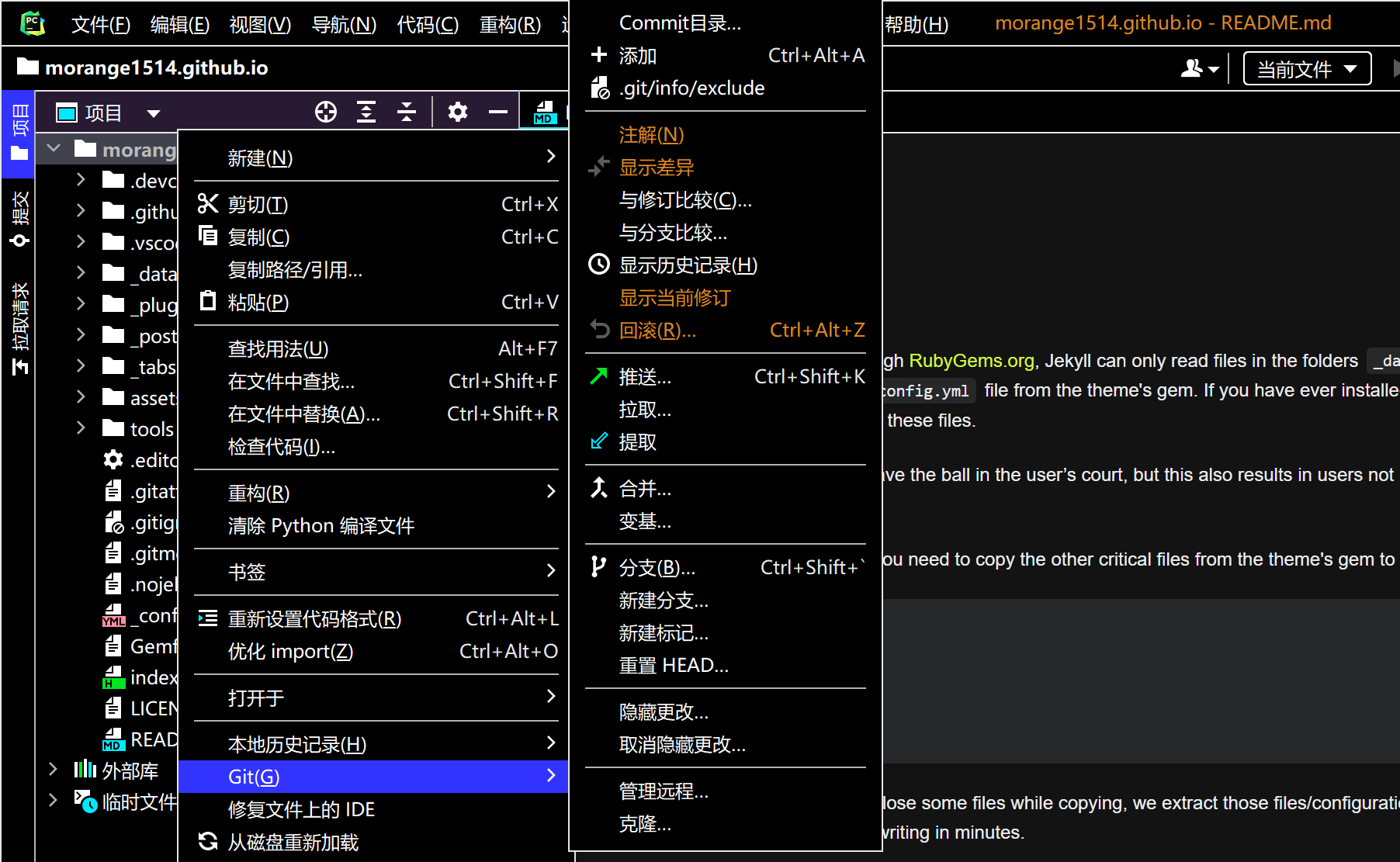Open the 代码(C) menu

428,24
